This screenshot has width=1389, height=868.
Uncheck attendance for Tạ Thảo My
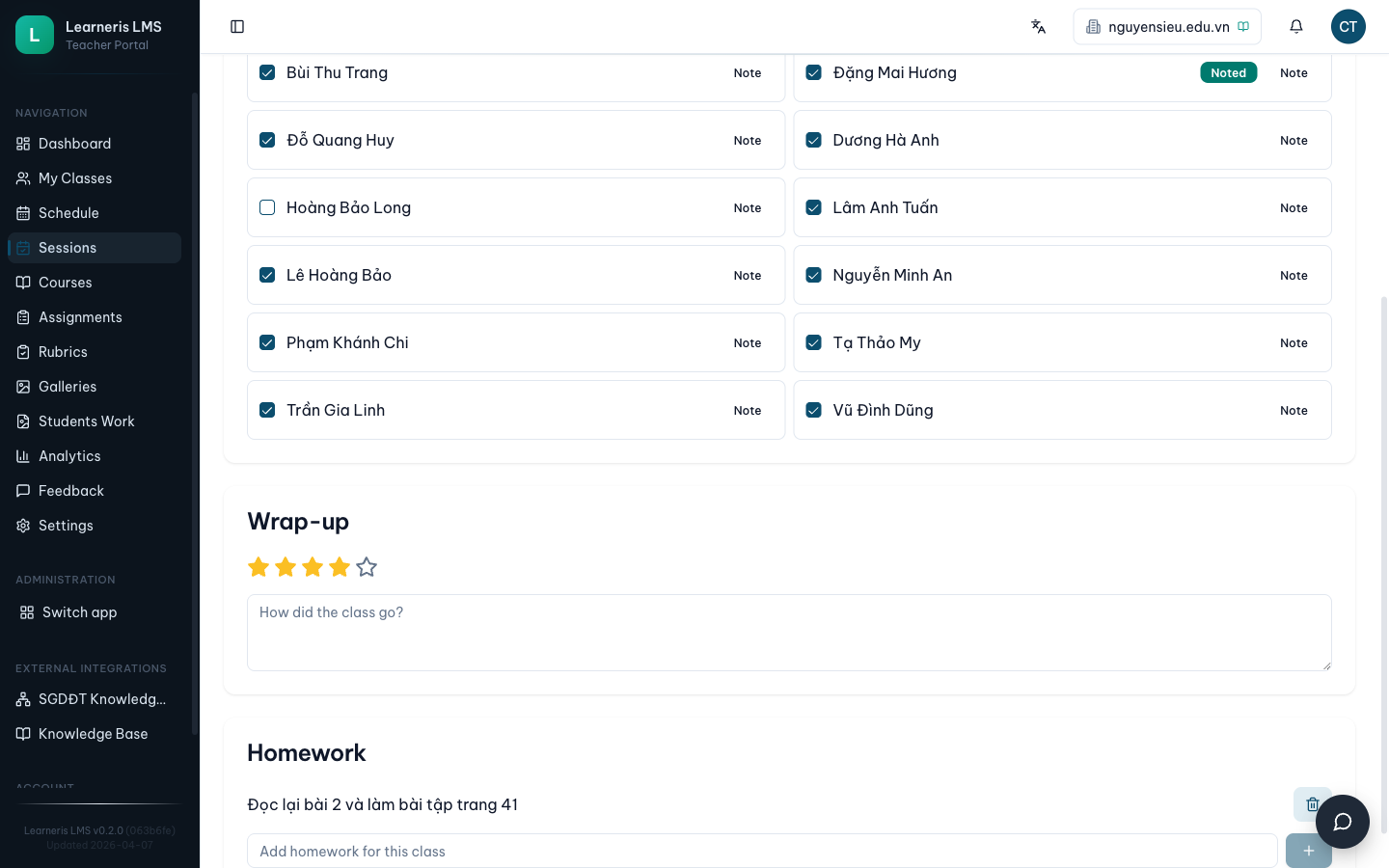click(x=814, y=342)
